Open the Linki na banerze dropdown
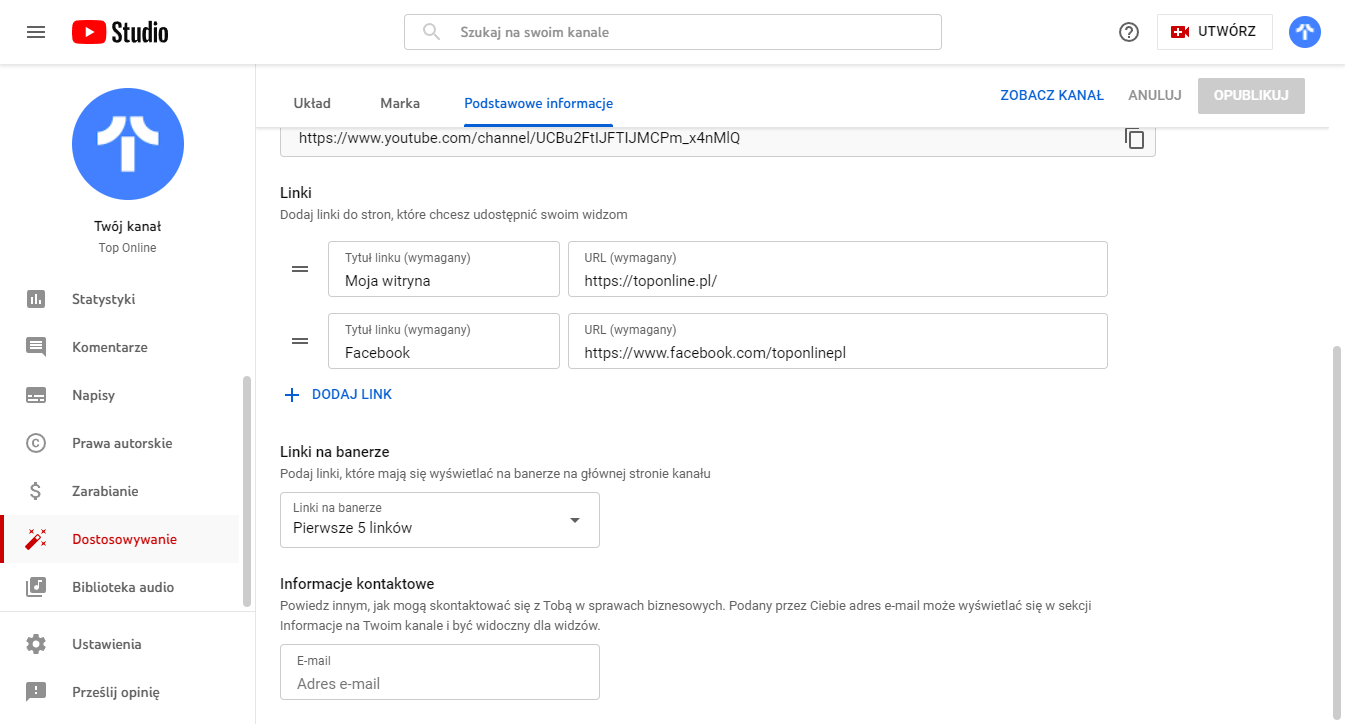This screenshot has width=1345, height=724. (440, 520)
